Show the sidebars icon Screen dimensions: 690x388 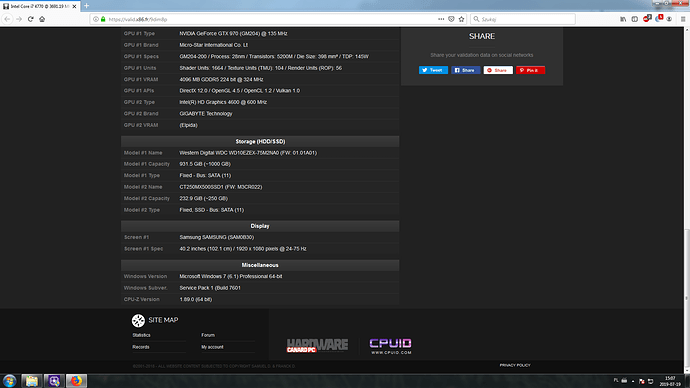[635, 19]
